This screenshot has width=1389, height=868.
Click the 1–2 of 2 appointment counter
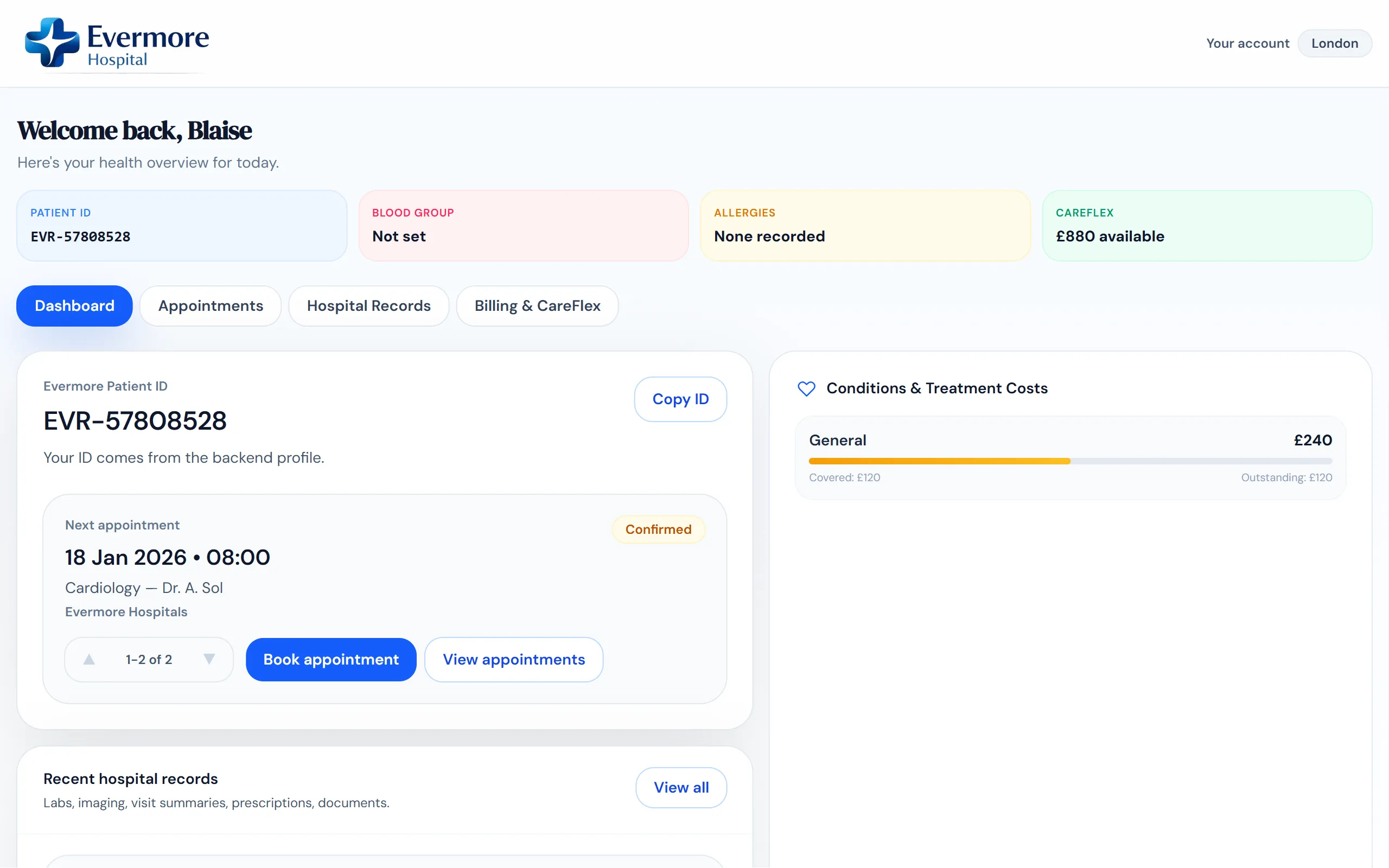pos(149,660)
